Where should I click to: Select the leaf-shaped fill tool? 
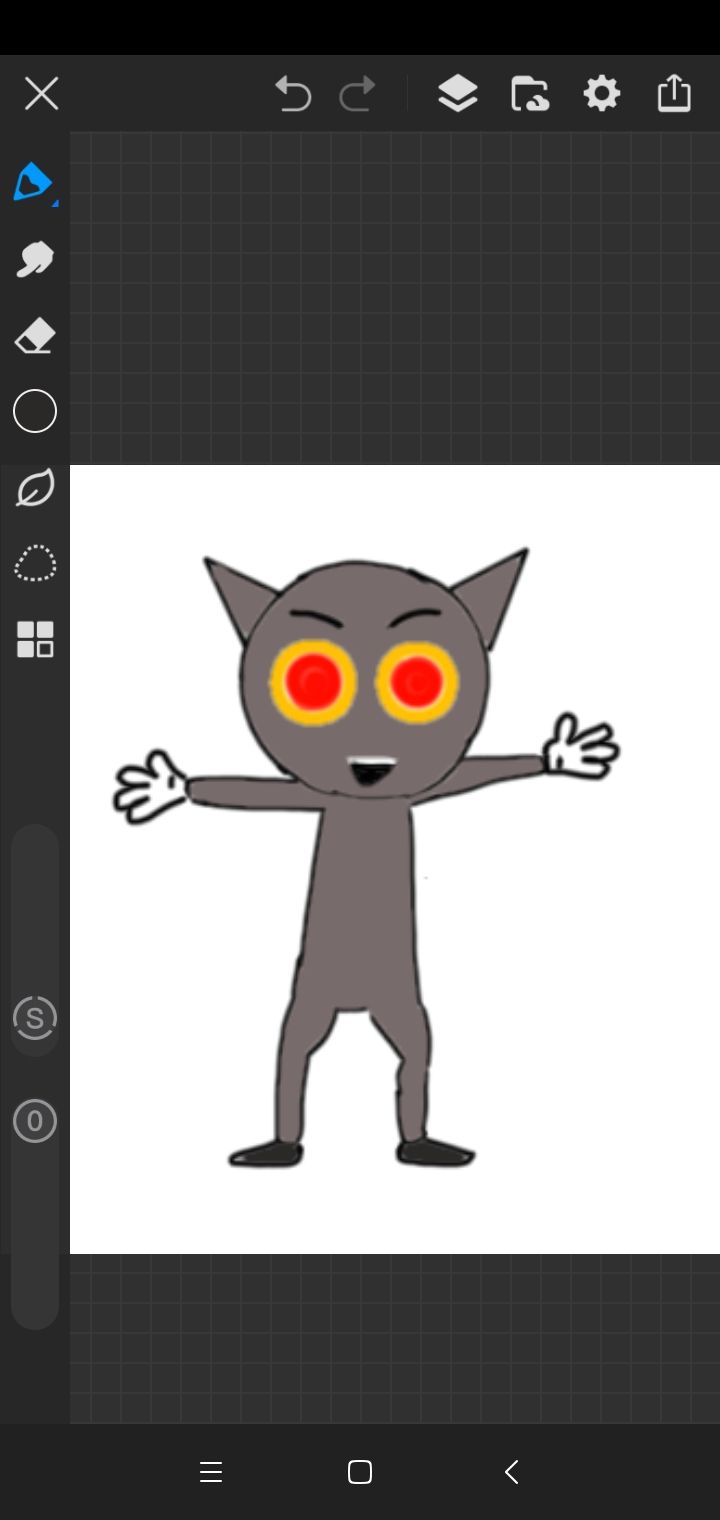click(34, 488)
